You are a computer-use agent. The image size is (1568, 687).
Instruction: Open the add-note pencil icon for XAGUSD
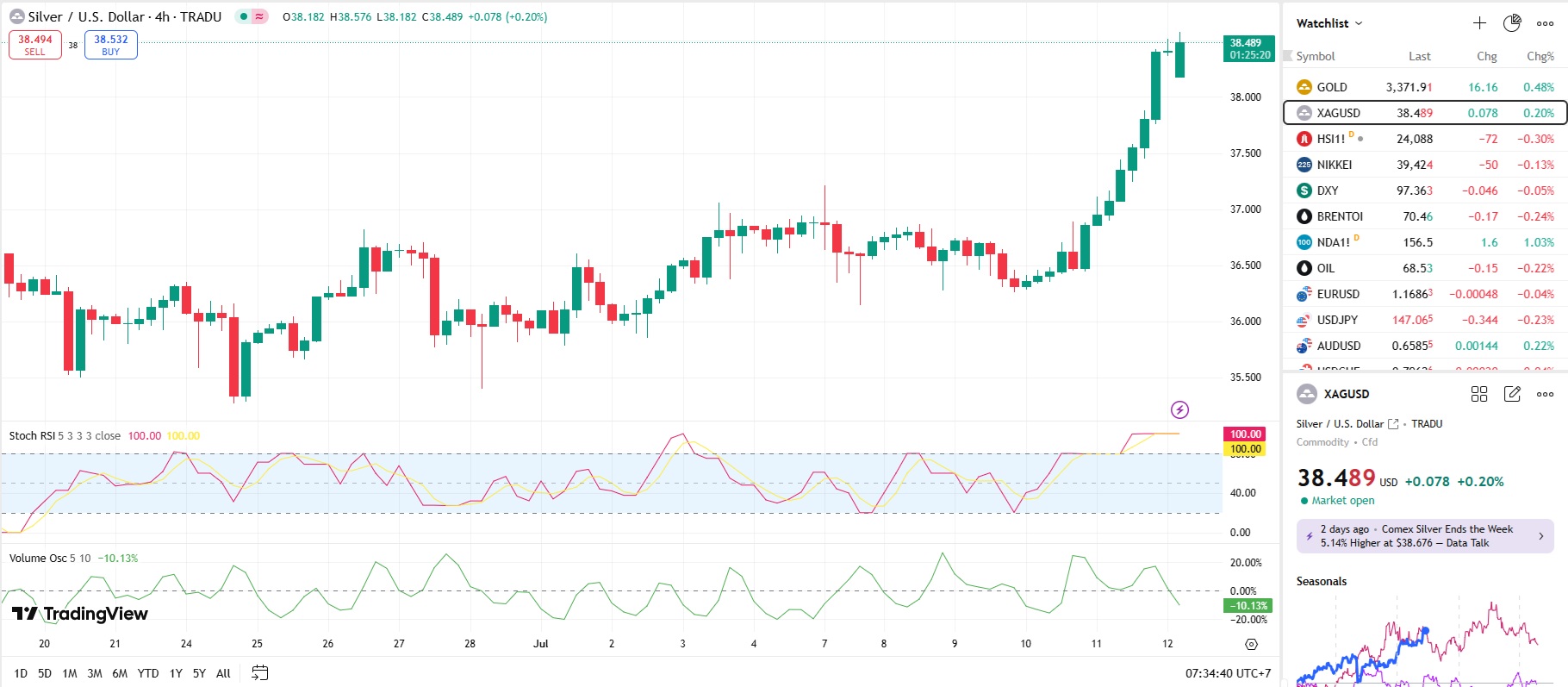point(1512,394)
